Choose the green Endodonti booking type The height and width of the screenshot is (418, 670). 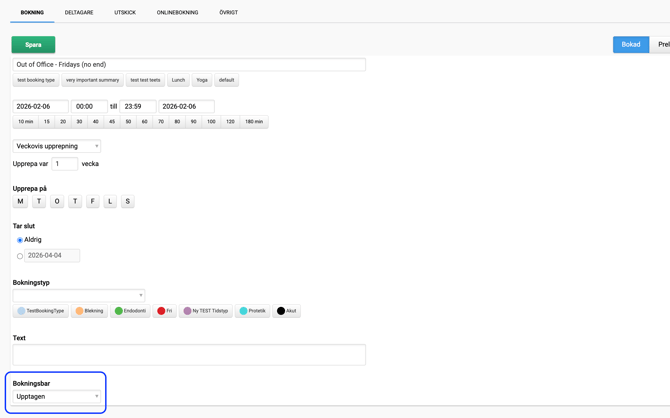131,311
